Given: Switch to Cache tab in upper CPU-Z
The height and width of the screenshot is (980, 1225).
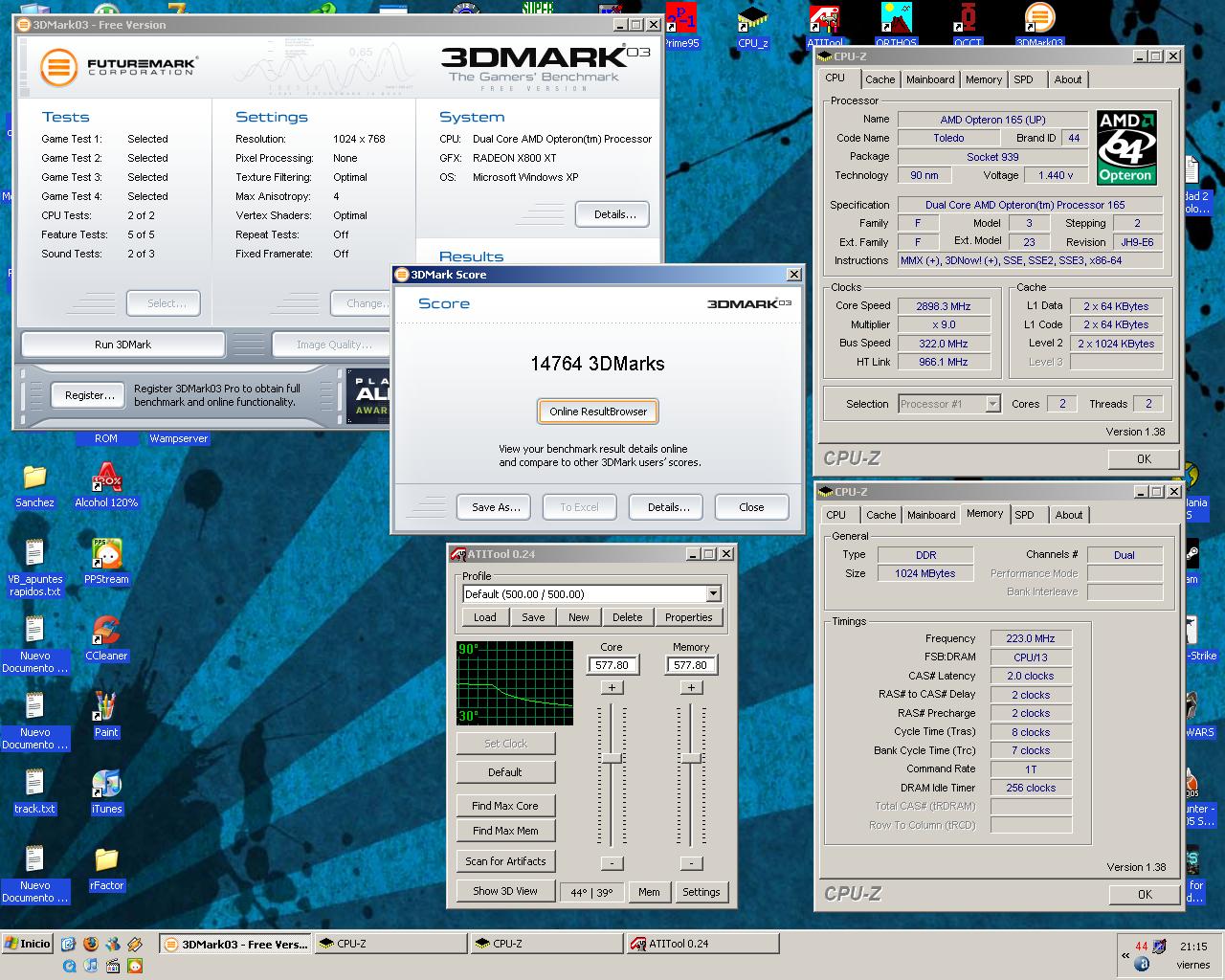Looking at the screenshot, I should click(x=880, y=80).
